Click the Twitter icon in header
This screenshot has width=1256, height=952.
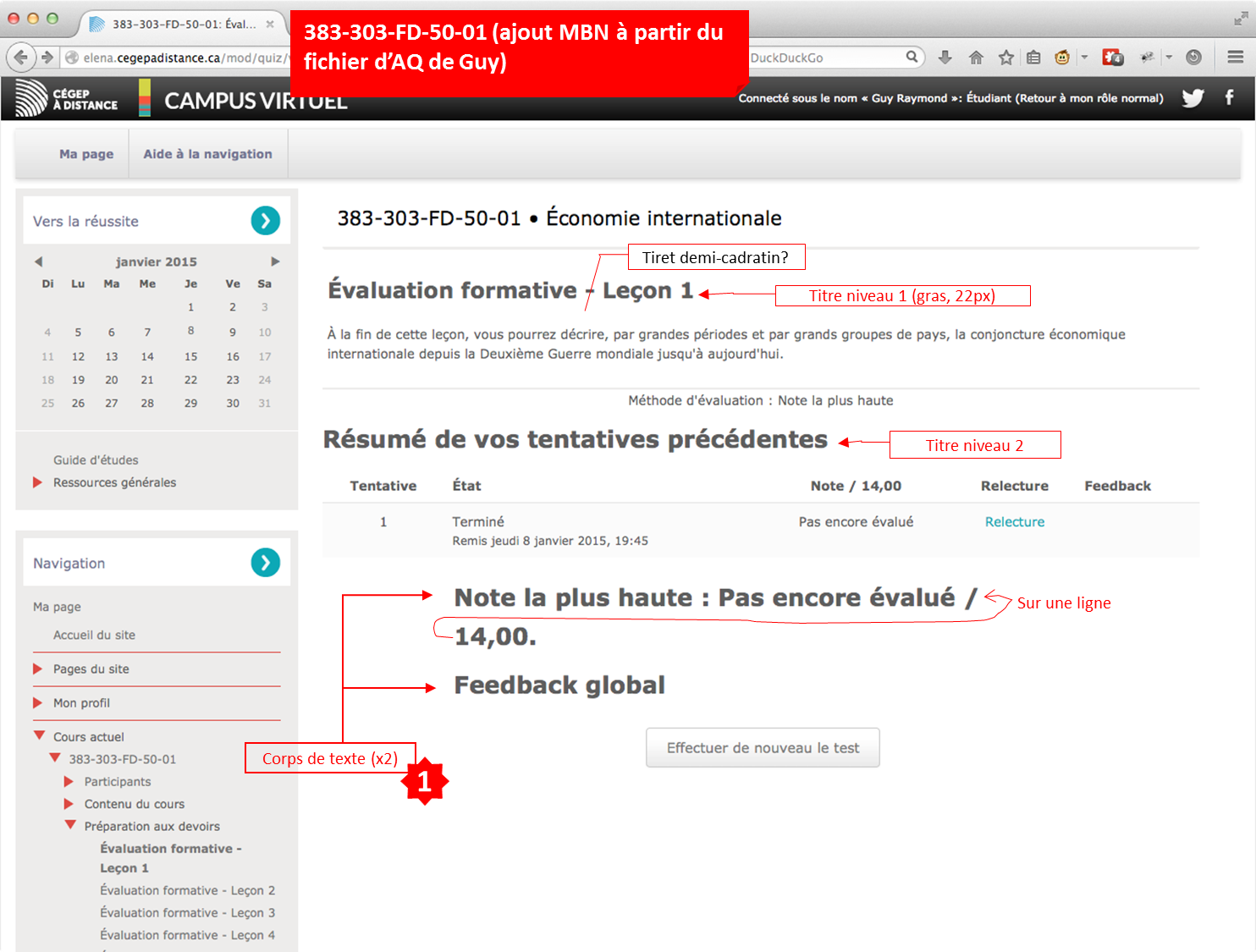1193,98
